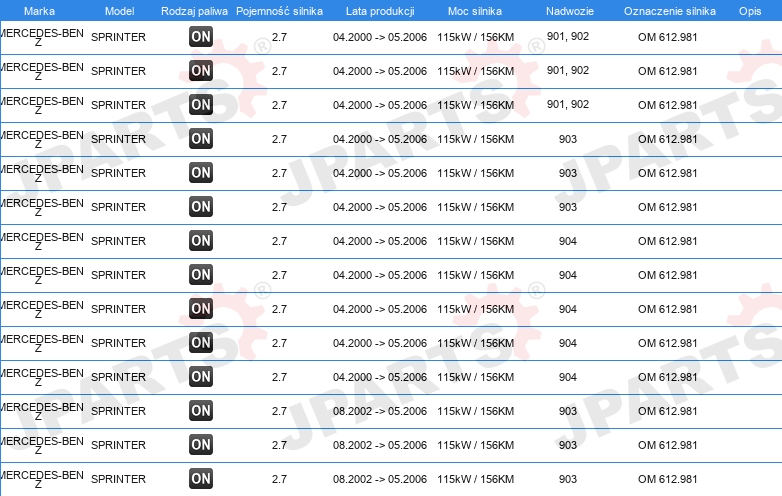Select '08.2002 -> 05.2006' in the last row

point(380,479)
